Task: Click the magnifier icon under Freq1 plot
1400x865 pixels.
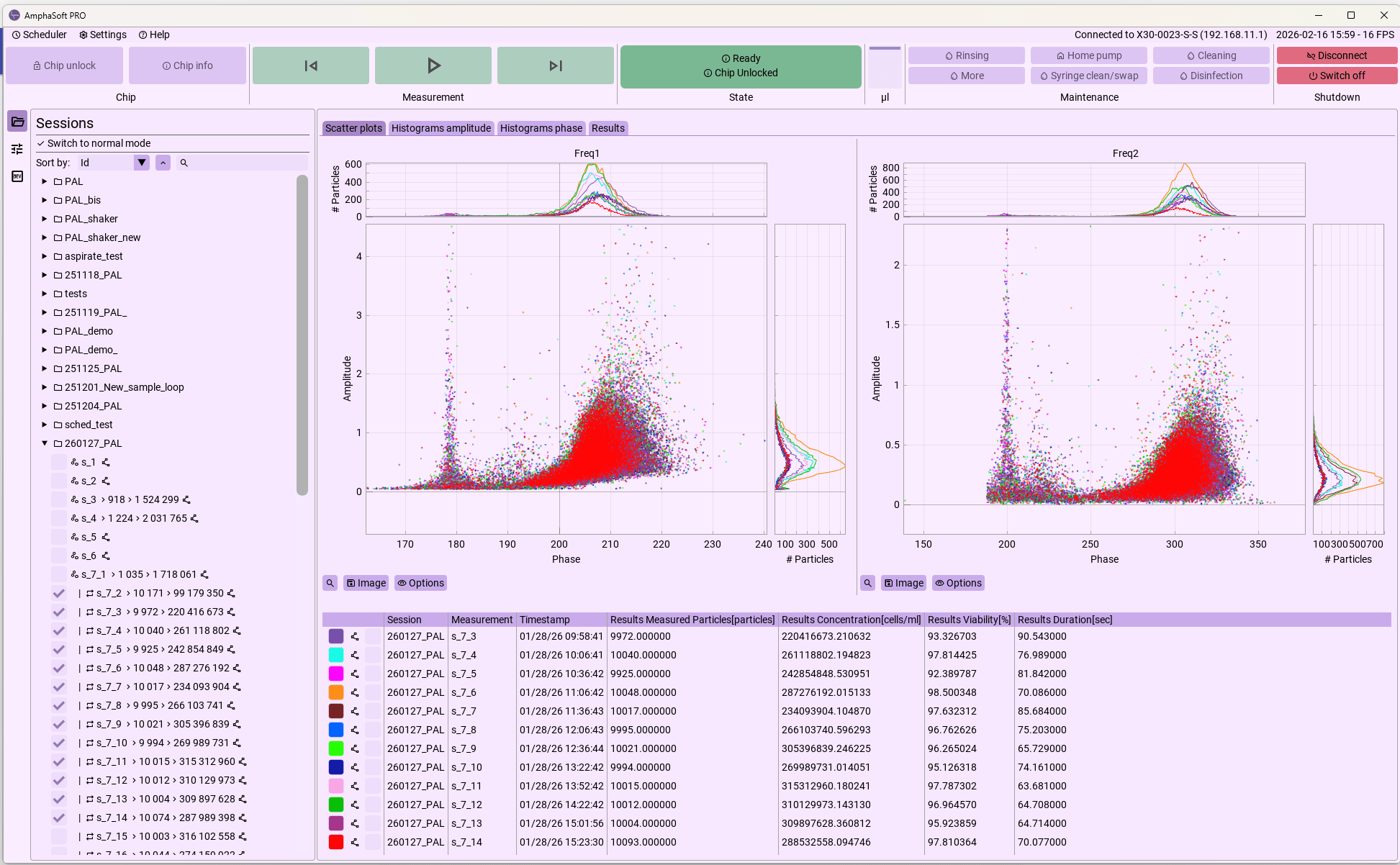Action: point(330,583)
